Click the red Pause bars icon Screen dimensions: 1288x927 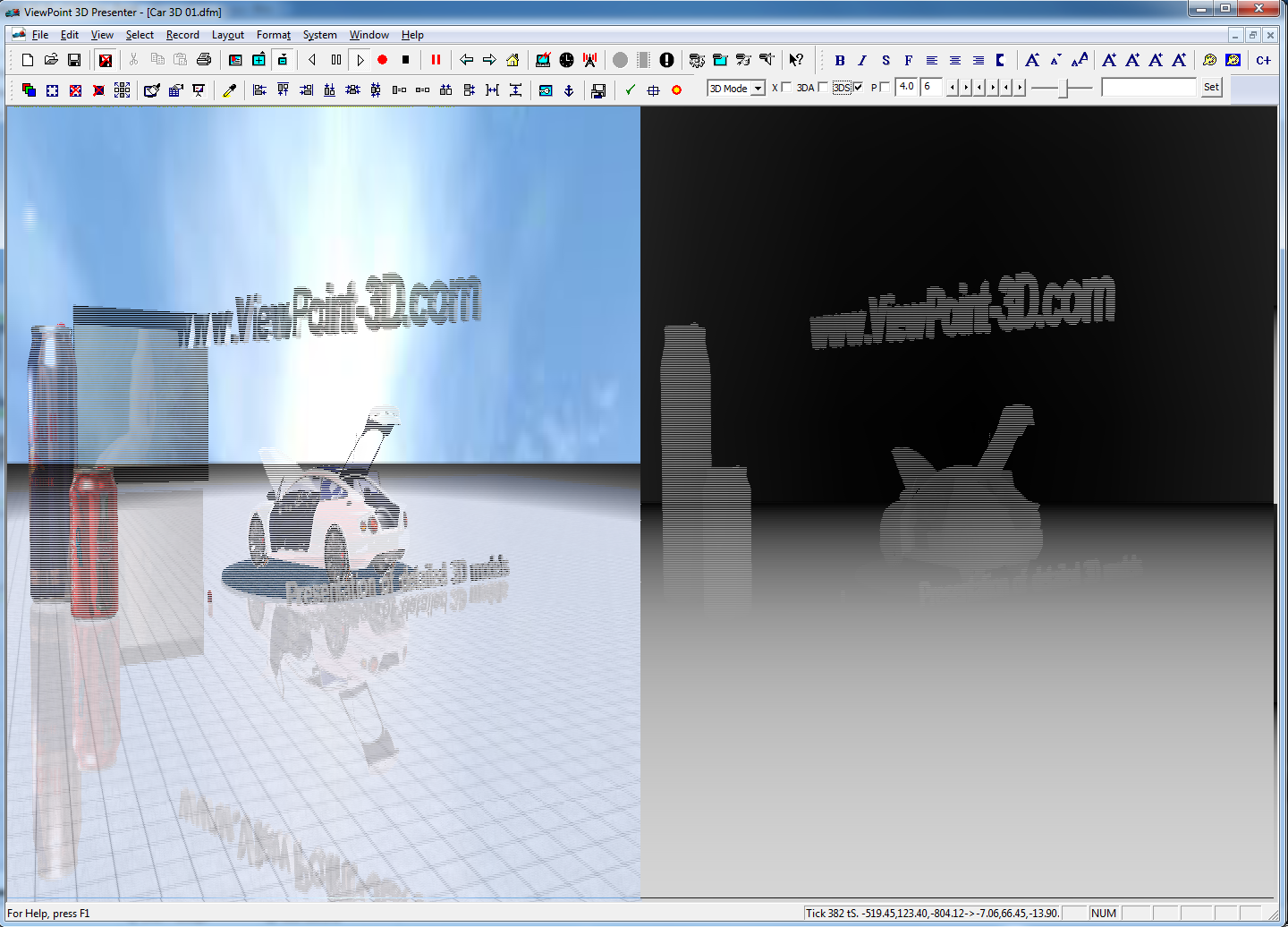436,60
